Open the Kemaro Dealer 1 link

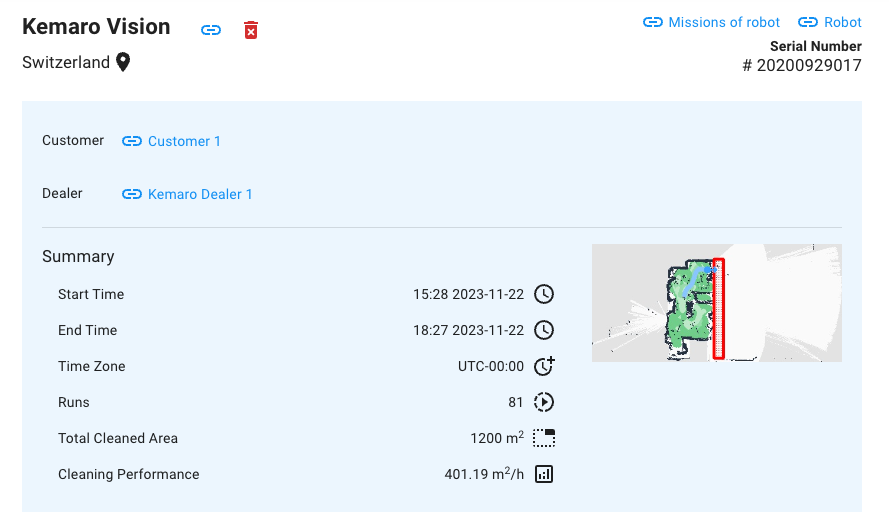click(187, 194)
